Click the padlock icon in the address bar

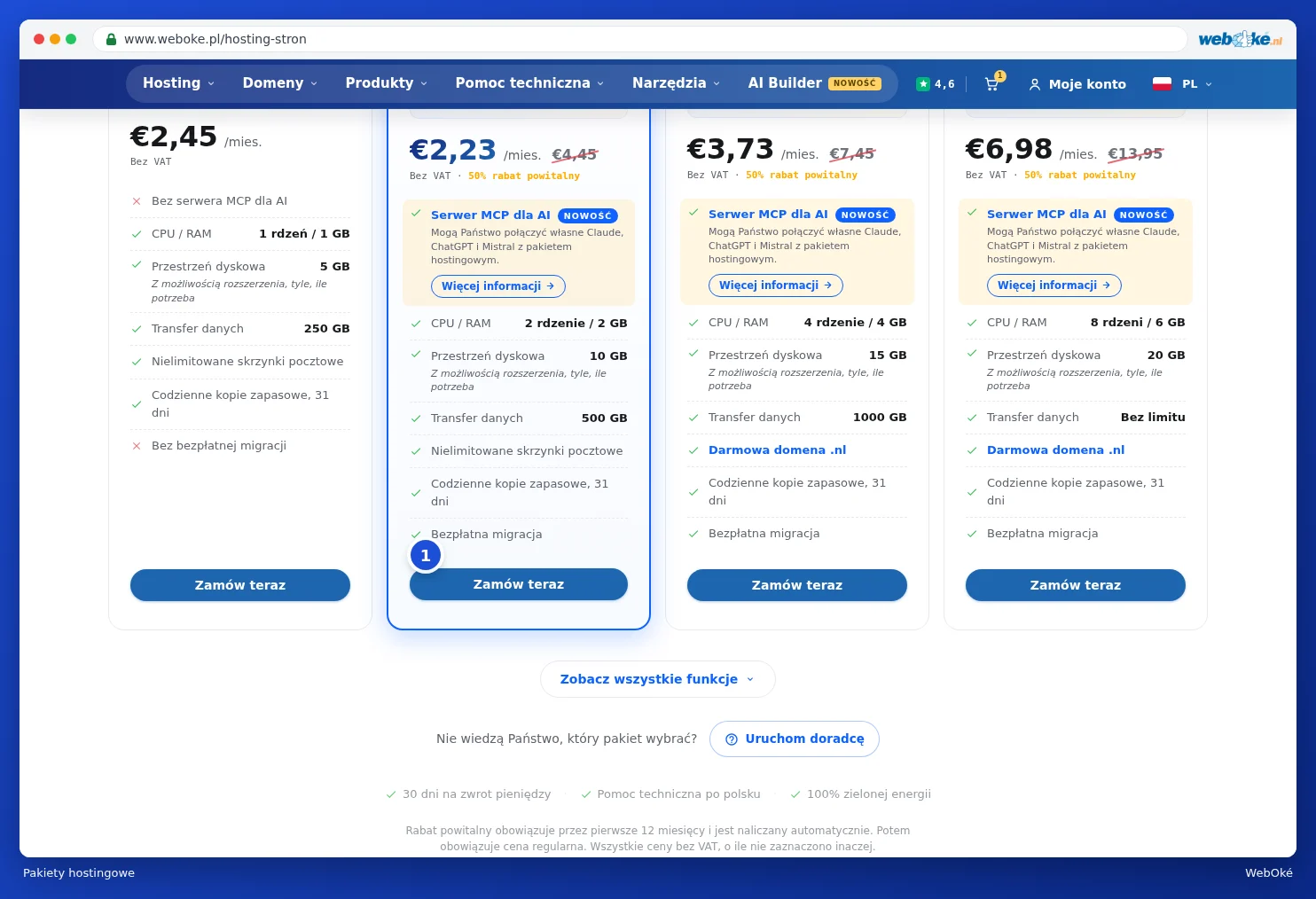pyautogui.click(x=111, y=39)
